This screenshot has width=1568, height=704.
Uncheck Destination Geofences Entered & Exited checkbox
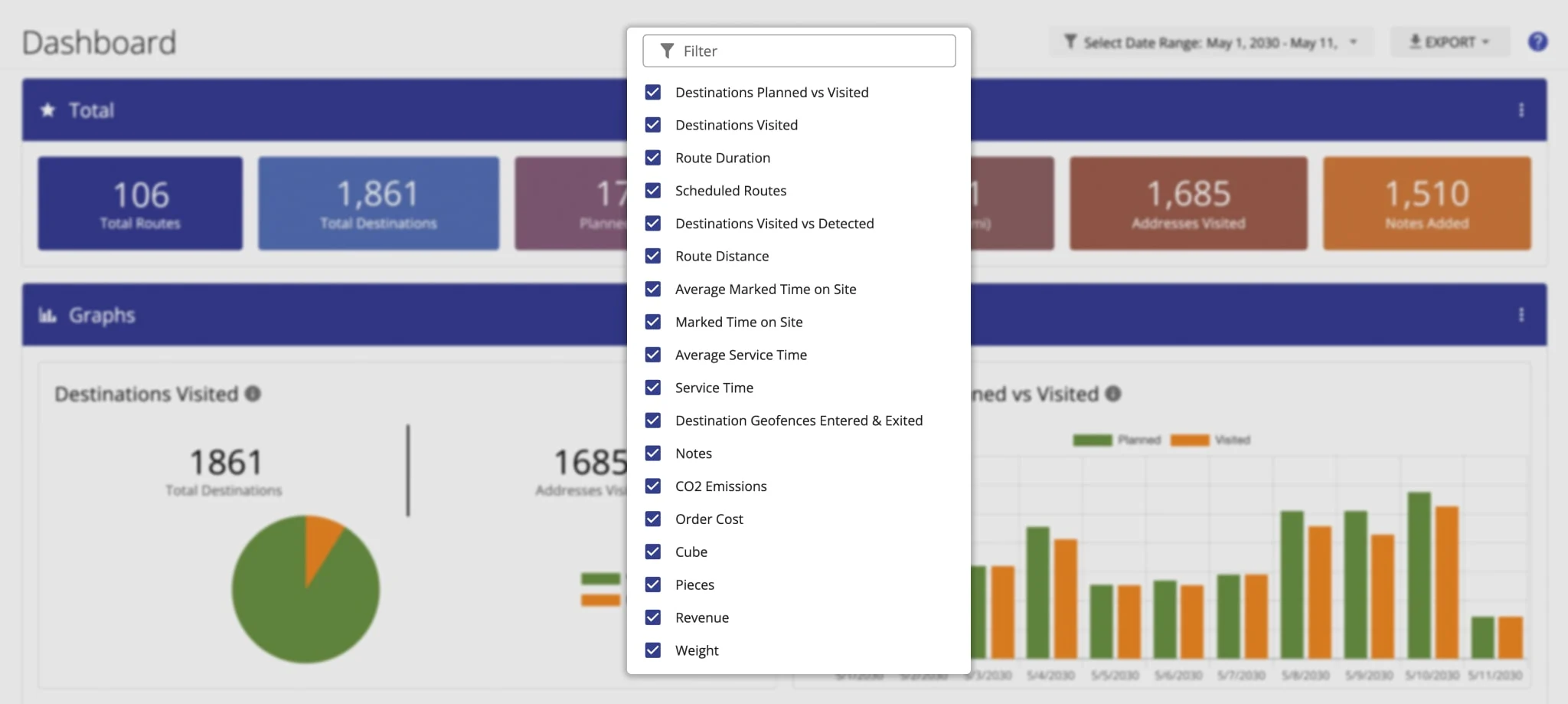[x=653, y=421]
